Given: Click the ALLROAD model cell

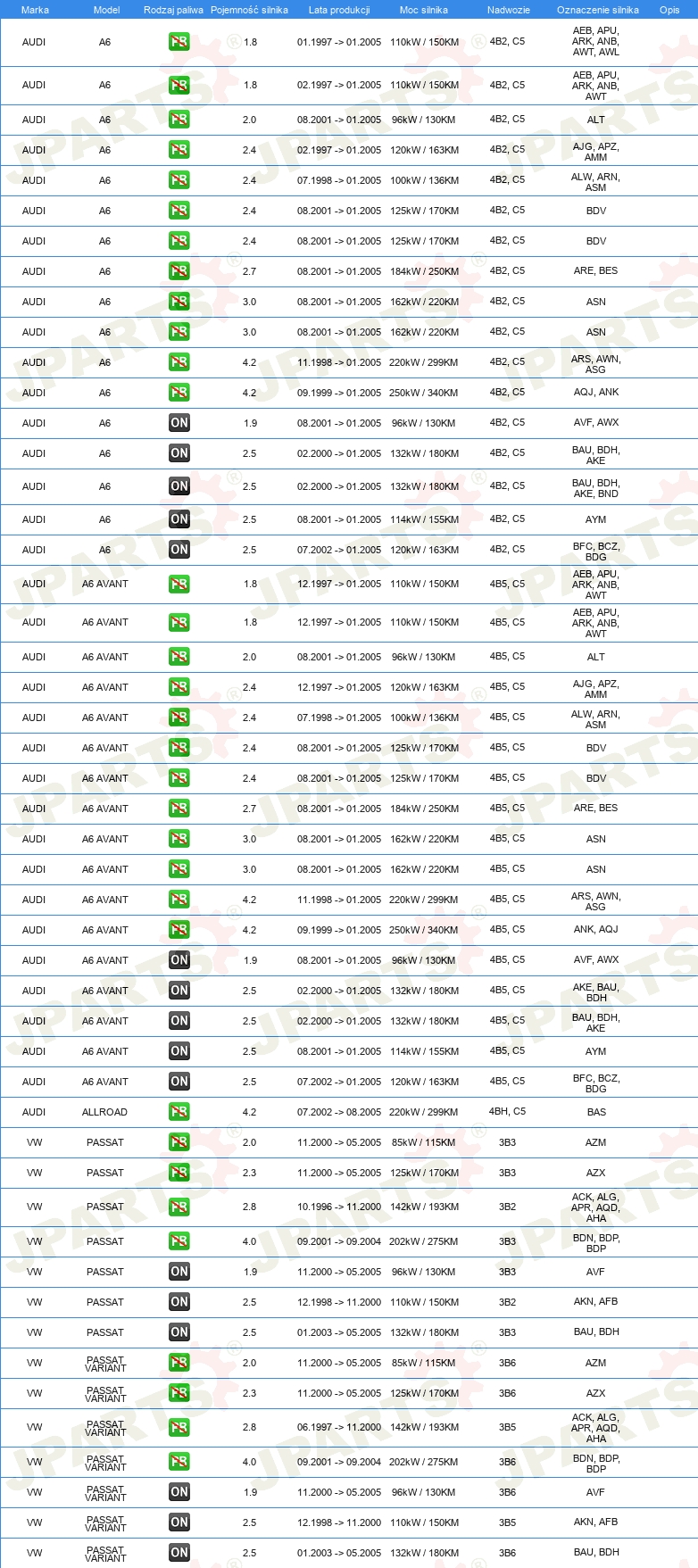Looking at the screenshot, I should (x=105, y=1112).
